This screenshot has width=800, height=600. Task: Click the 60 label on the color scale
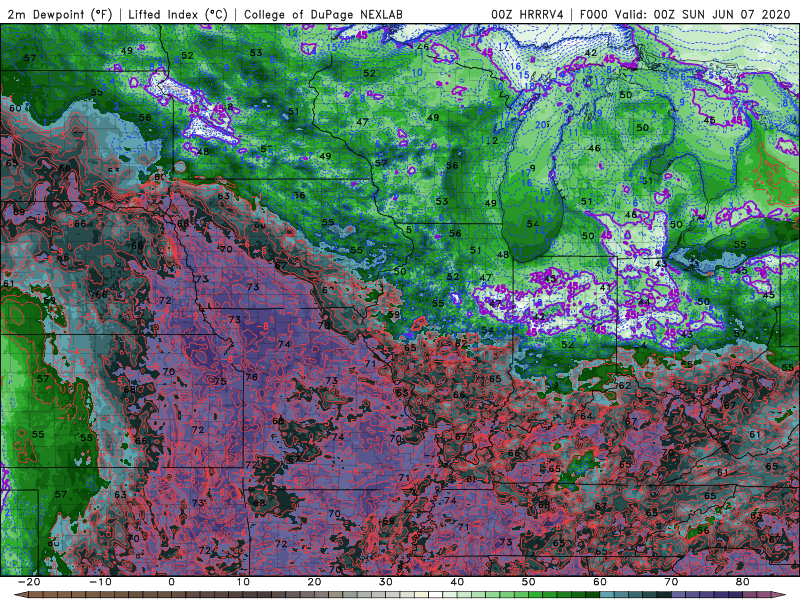point(600,582)
